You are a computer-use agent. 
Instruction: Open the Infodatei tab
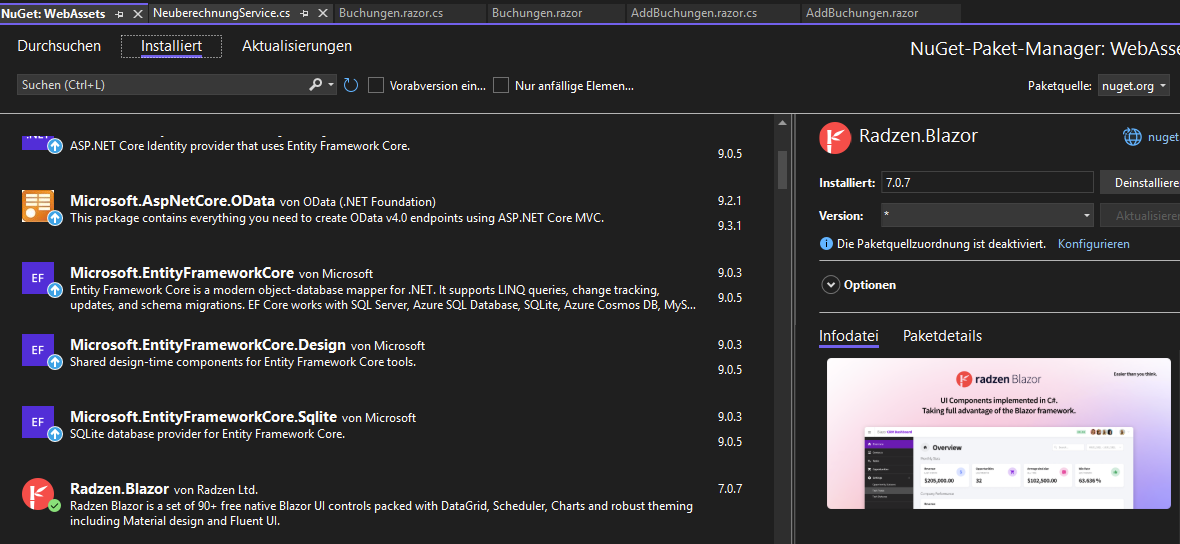point(848,336)
